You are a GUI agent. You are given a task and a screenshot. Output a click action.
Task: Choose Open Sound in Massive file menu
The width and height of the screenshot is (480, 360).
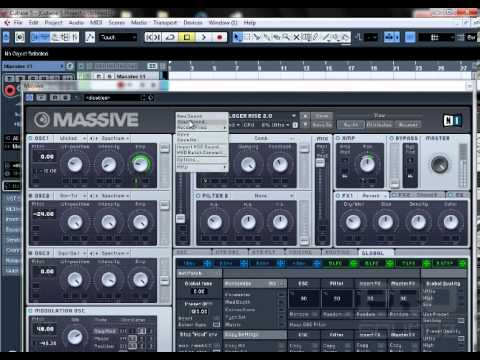(x=201, y=122)
